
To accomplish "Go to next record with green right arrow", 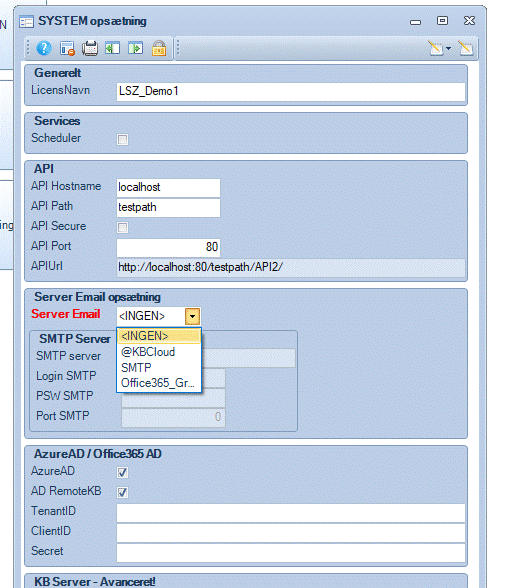I will click(x=135, y=48).
